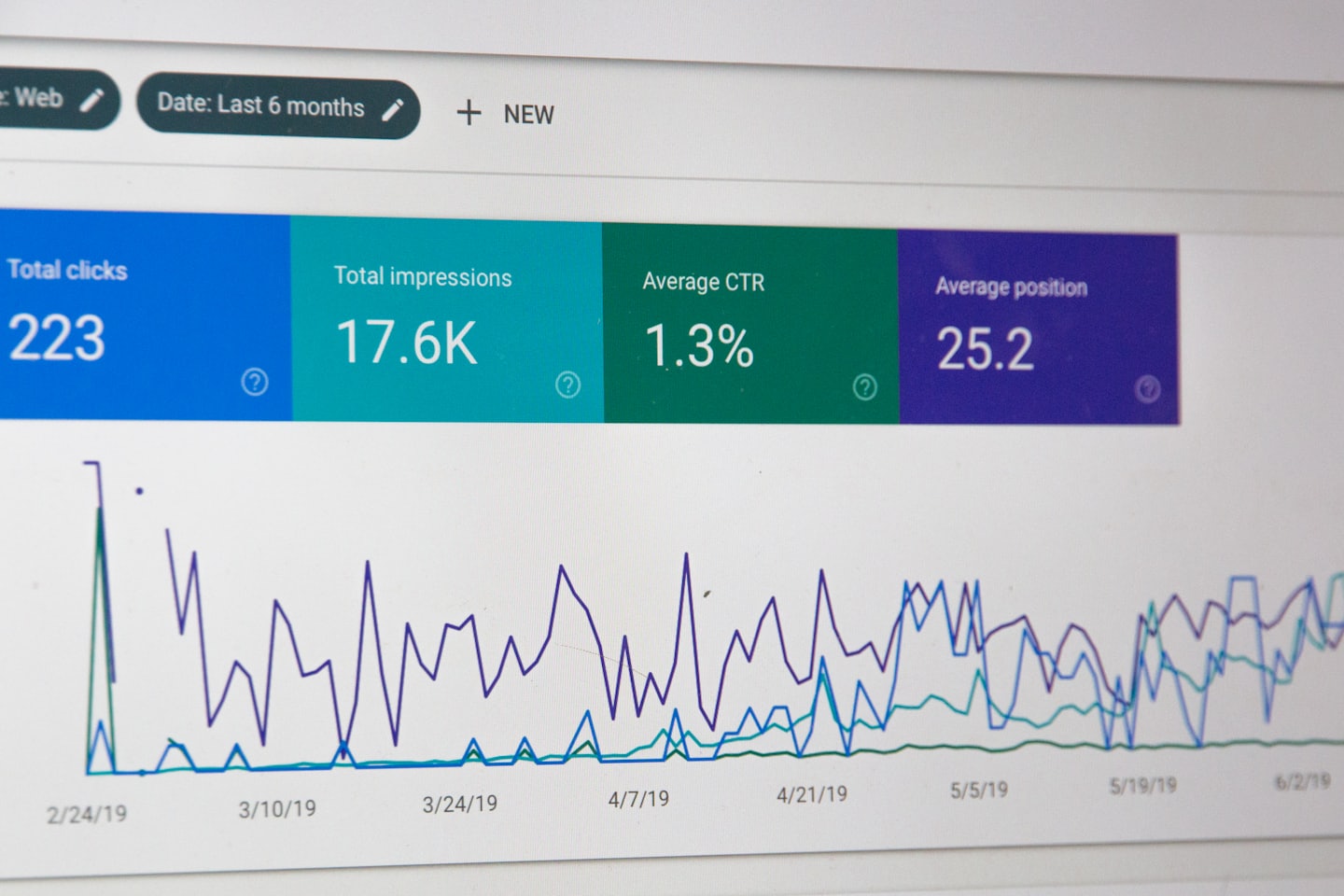This screenshot has width=1344, height=896.
Task: Click the pencil icon on the Web chip
Action: pyautogui.click(x=91, y=100)
